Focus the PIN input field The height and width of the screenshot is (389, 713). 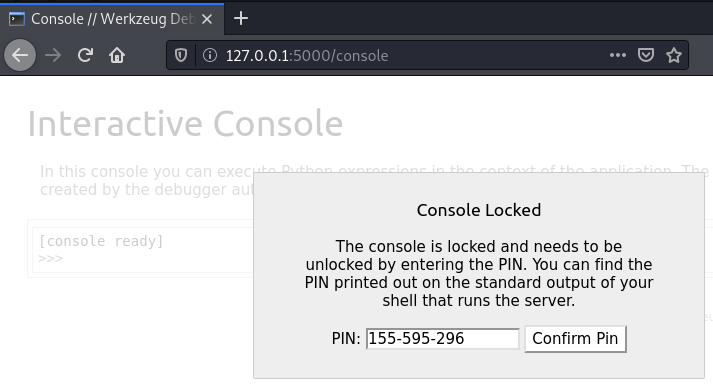coord(442,338)
